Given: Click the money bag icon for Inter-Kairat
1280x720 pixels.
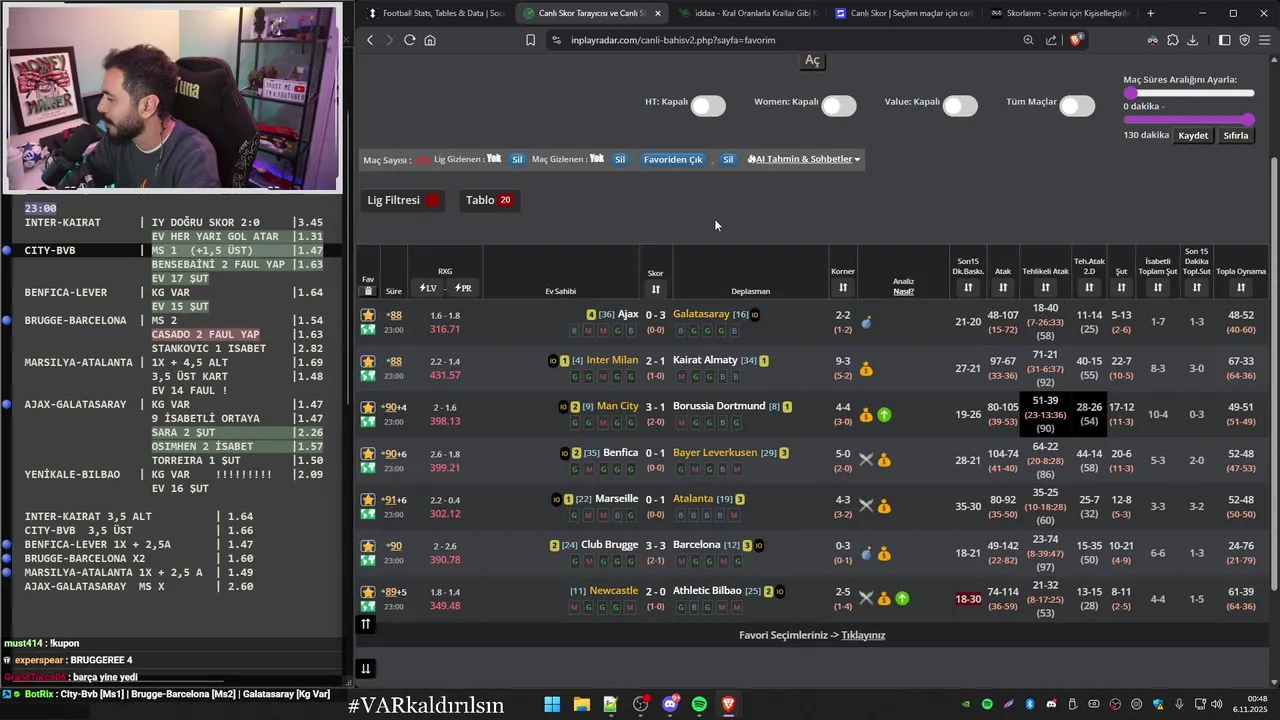Looking at the screenshot, I should pyautogui.click(x=866, y=369).
